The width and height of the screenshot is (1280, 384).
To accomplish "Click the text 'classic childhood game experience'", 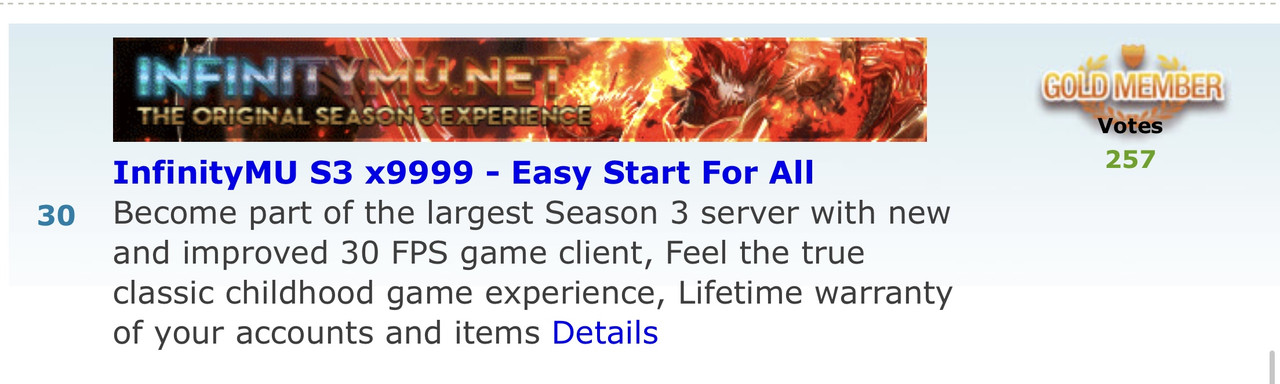I will (x=390, y=293).
